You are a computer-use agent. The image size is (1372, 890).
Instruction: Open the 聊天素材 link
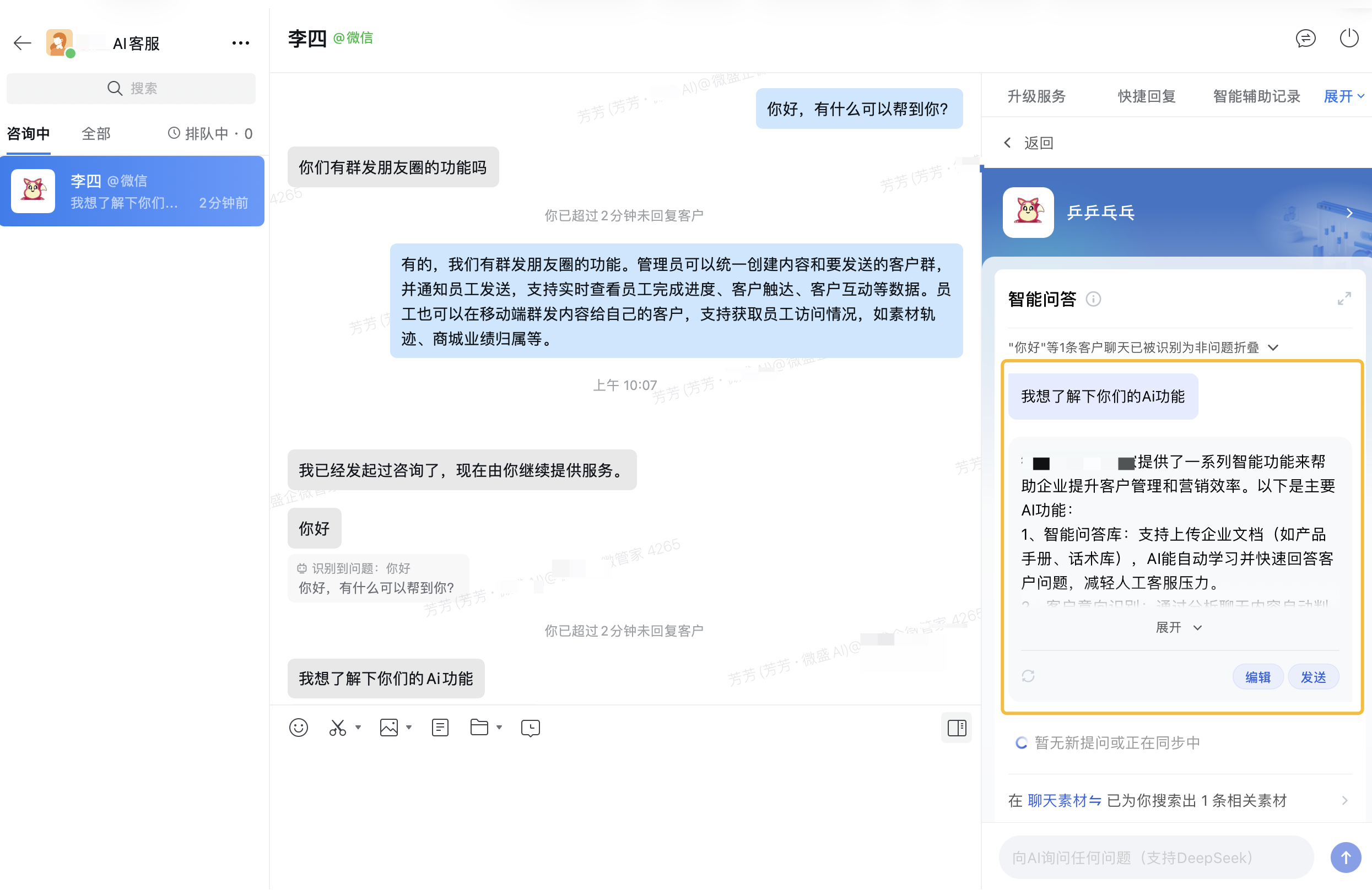(1064, 801)
